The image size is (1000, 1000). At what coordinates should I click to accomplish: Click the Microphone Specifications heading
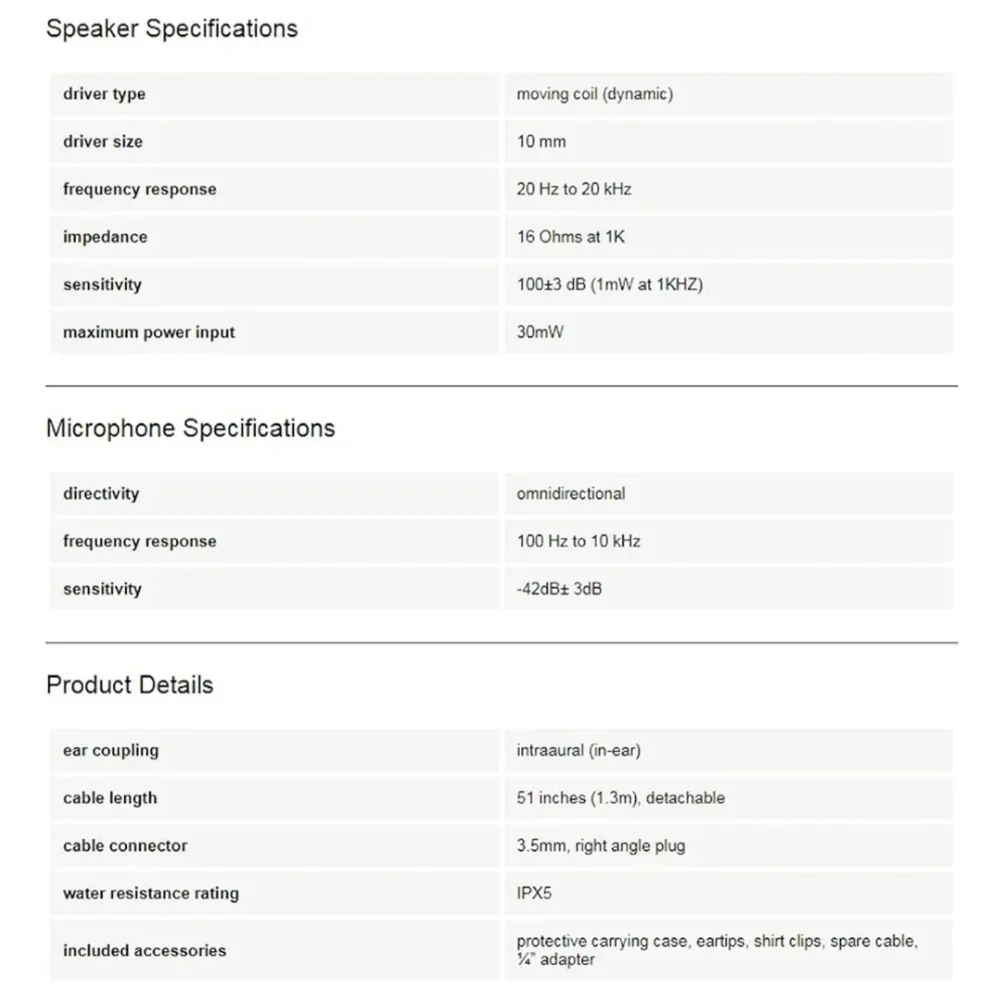[190, 428]
